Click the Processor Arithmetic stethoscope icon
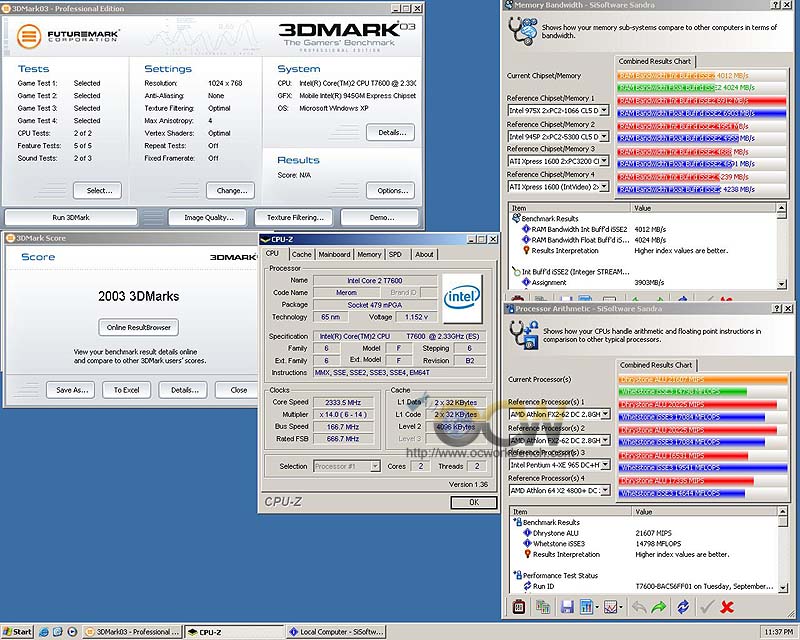800x640 pixels. (x=523, y=335)
